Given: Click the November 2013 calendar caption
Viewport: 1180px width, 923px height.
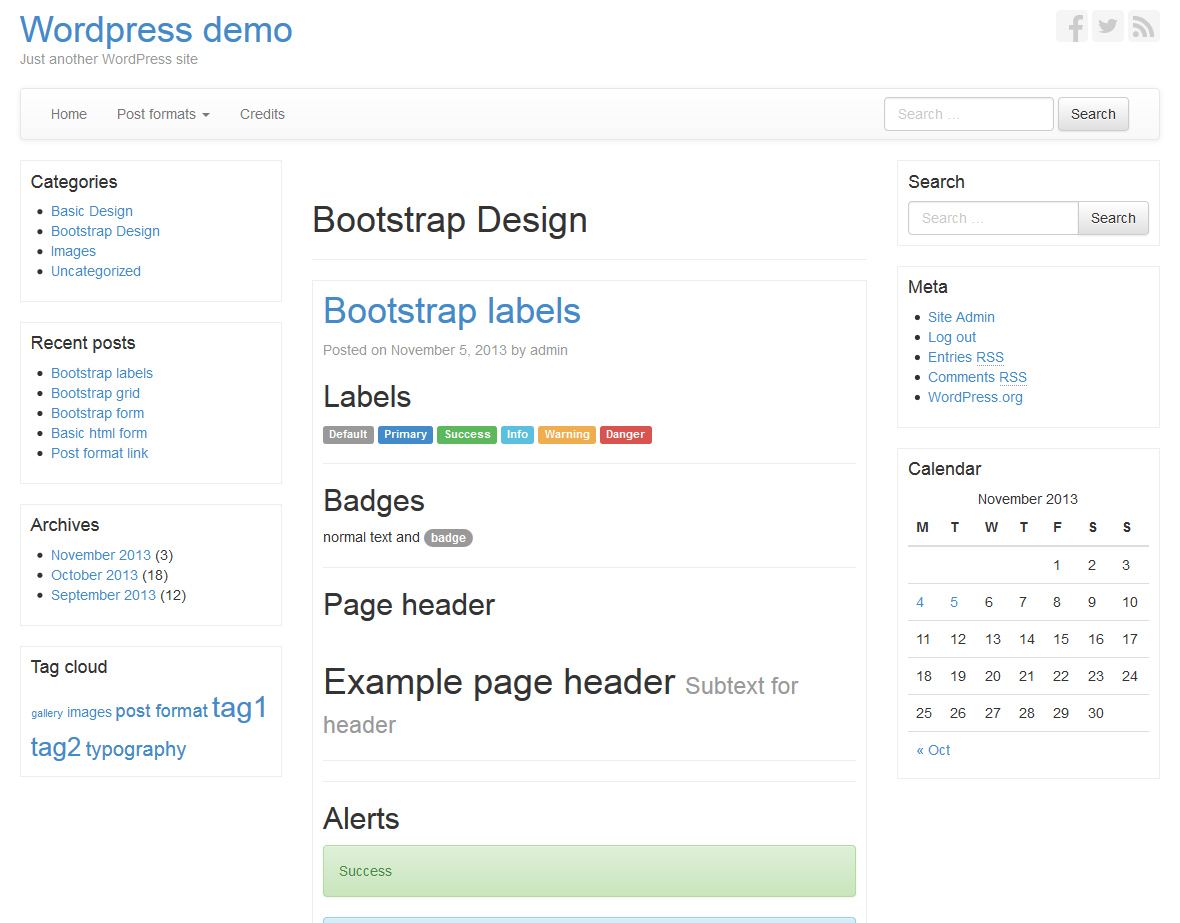Looking at the screenshot, I should [x=1028, y=499].
